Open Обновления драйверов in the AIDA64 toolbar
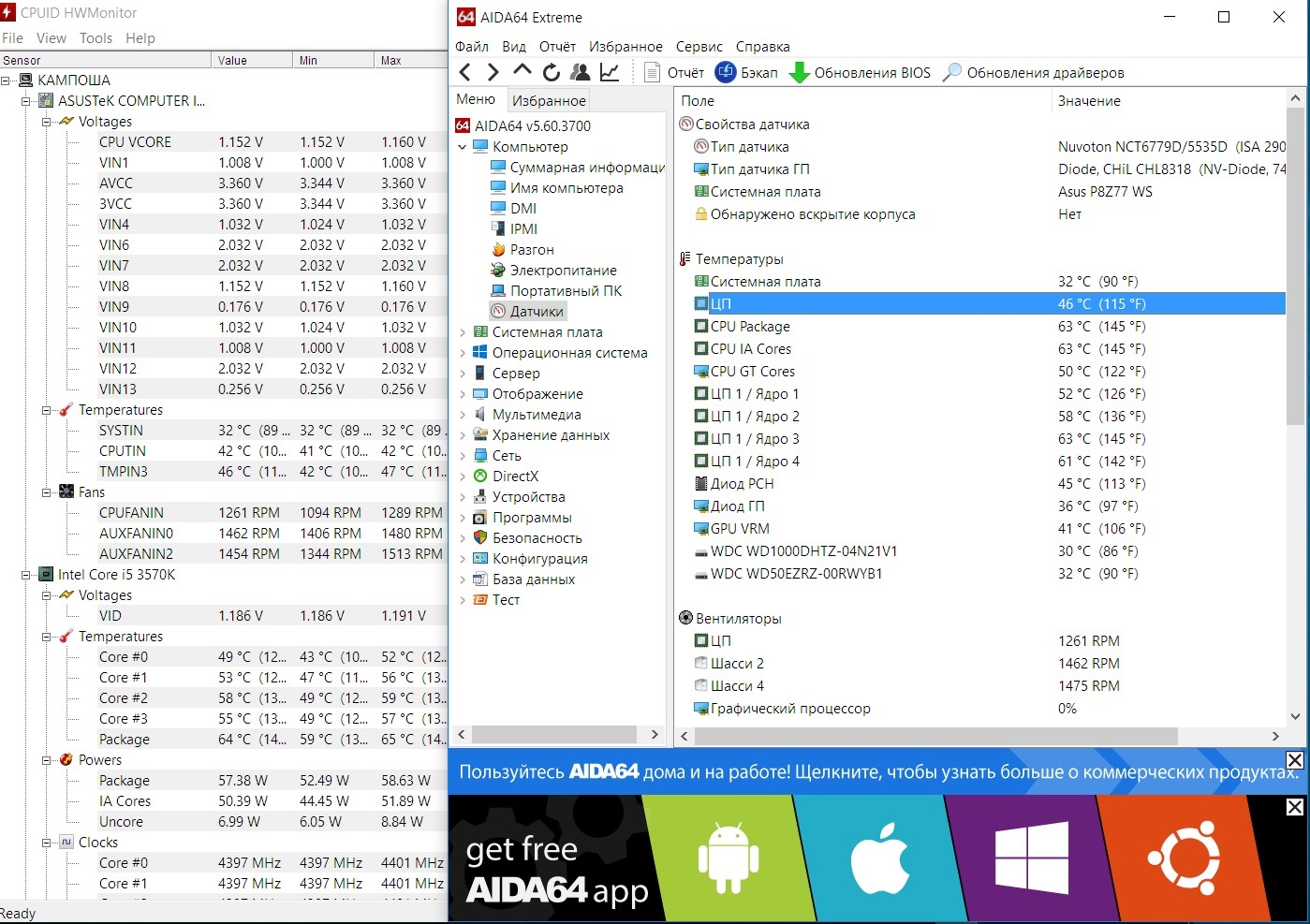This screenshot has width=1310, height=924. click(1033, 72)
